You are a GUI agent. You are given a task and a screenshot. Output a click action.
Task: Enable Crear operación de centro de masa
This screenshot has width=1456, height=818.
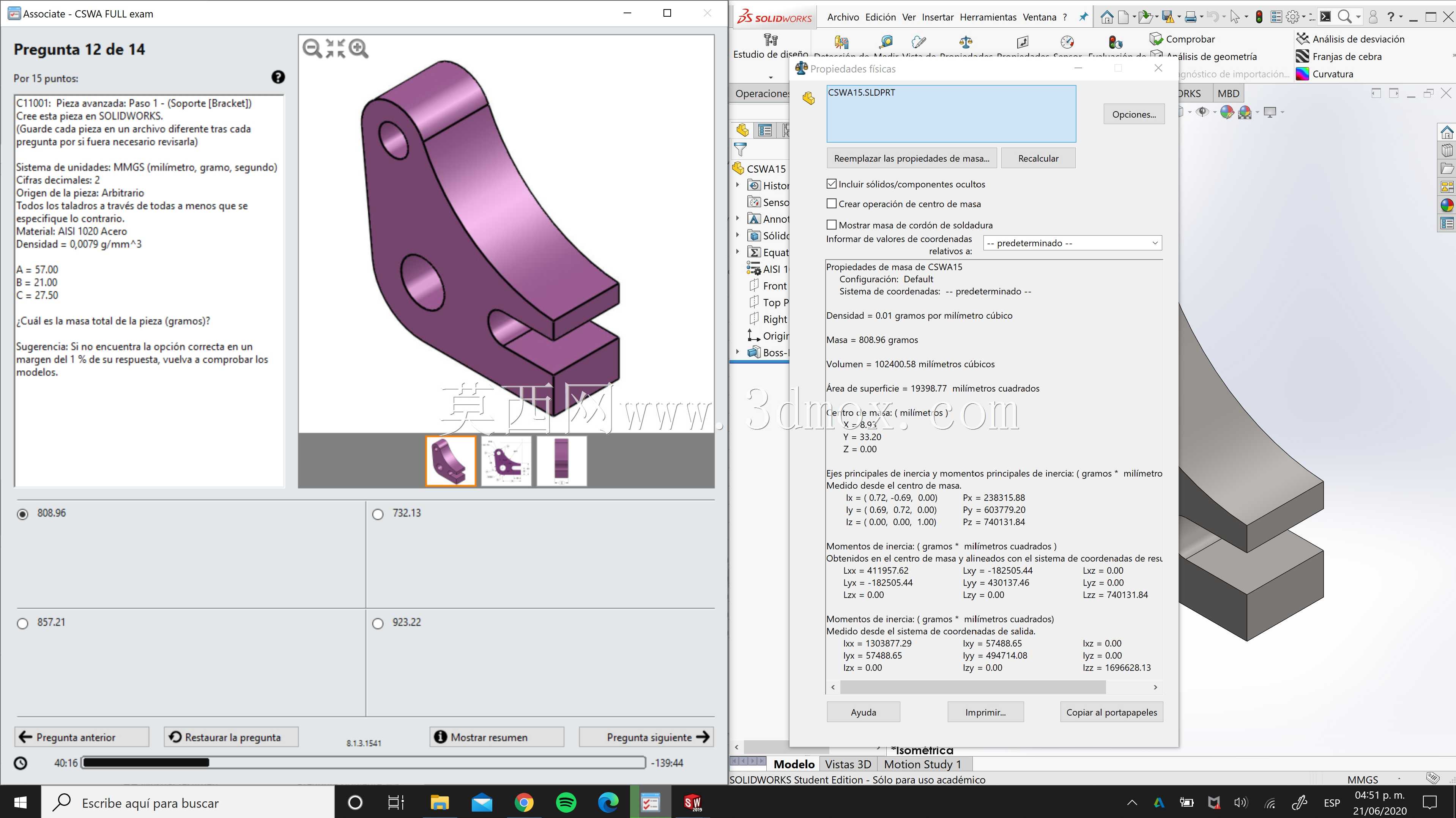pyautogui.click(x=832, y=203)
